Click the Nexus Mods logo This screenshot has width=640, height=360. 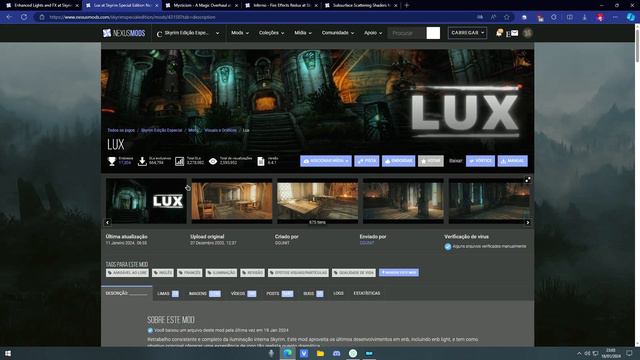click(x=124, y=33)
